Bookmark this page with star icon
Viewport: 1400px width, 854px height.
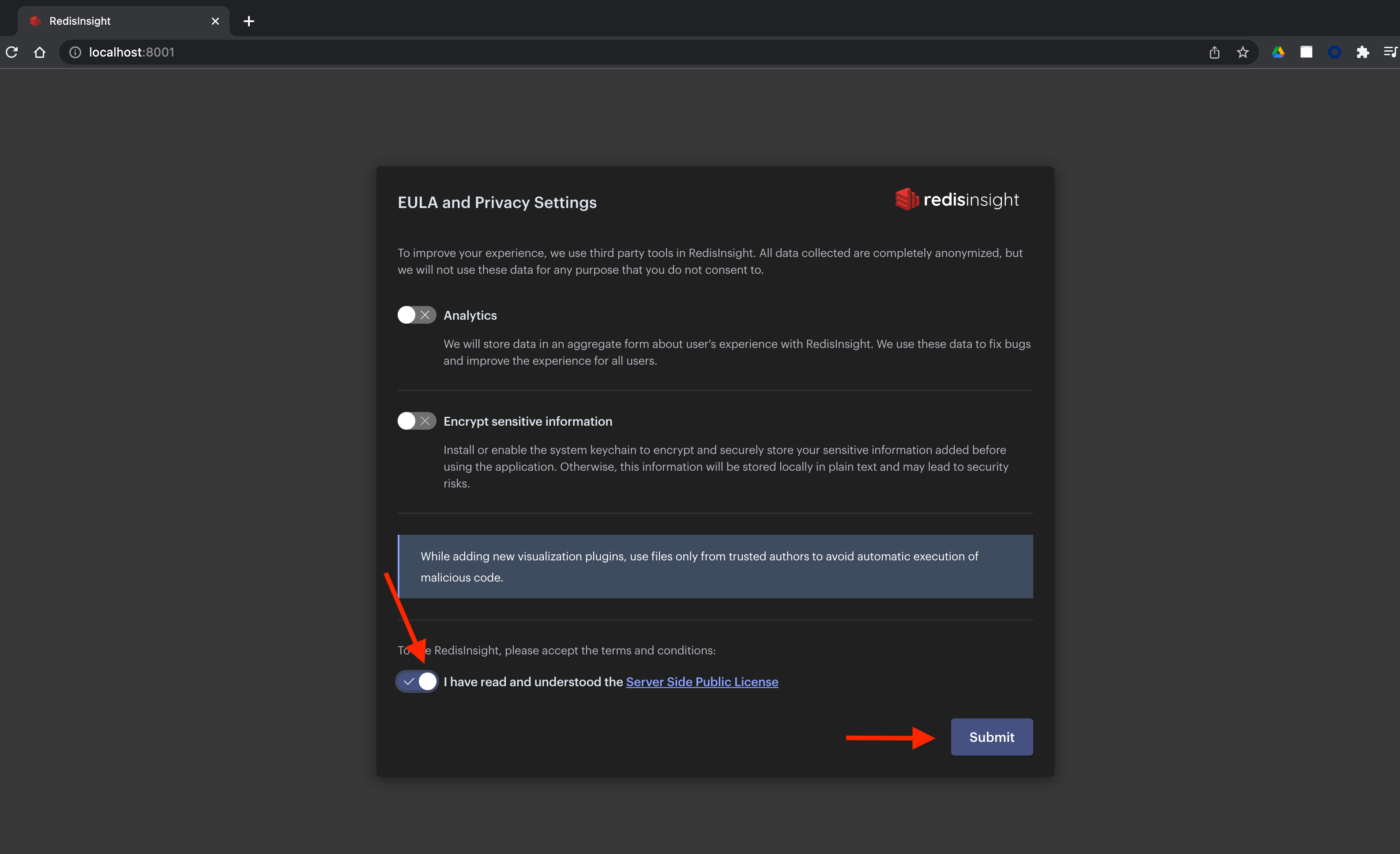click(1242, 52)
